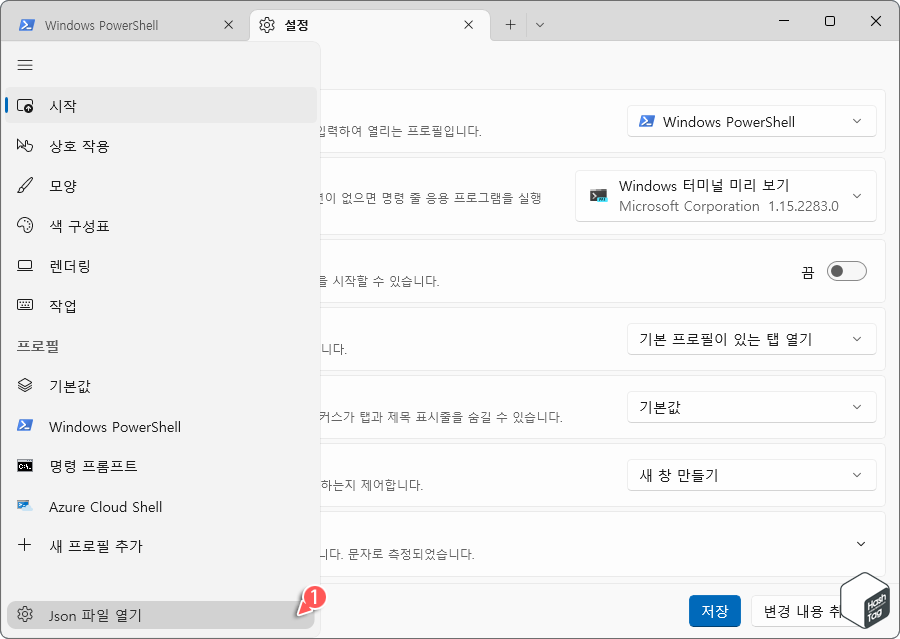Image resolution: width=900 pixels, height=639 pixels.
Task: Switch to the Windows PowerShell tab
Action: [x=126, y=25]
